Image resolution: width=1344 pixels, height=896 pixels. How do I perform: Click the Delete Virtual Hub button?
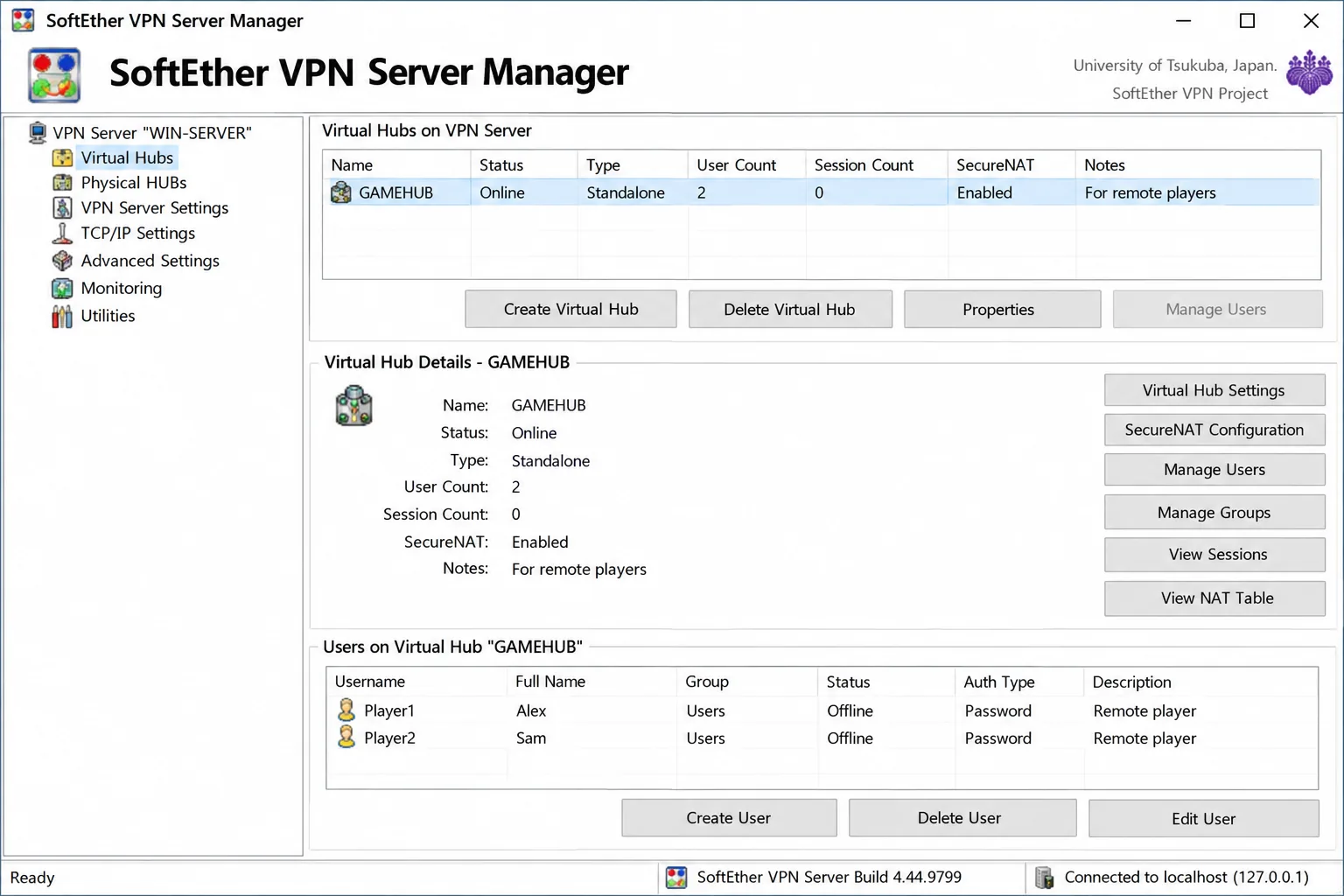pos(790,309)
